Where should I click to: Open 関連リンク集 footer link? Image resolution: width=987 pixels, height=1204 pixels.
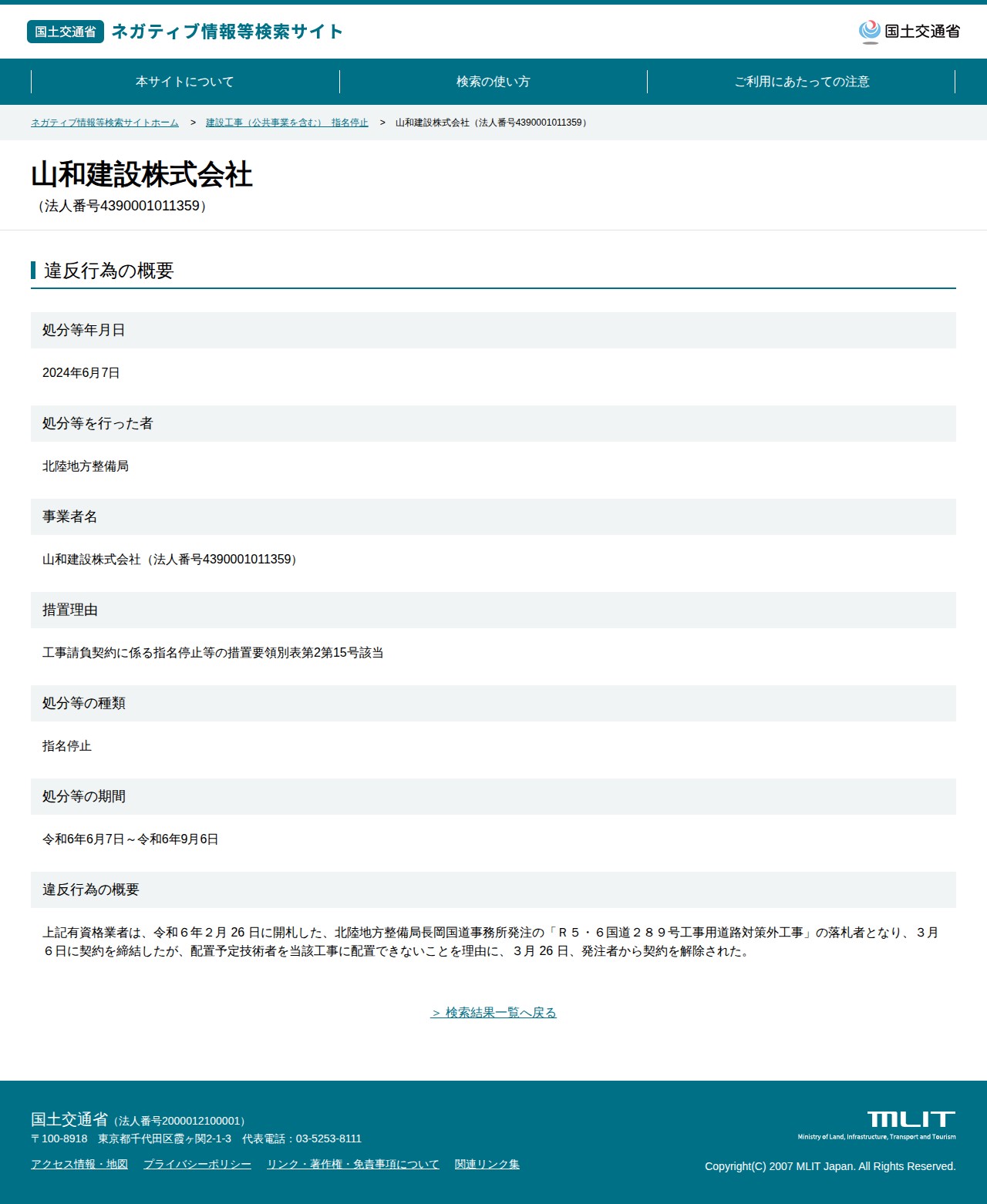[487, 1165]
